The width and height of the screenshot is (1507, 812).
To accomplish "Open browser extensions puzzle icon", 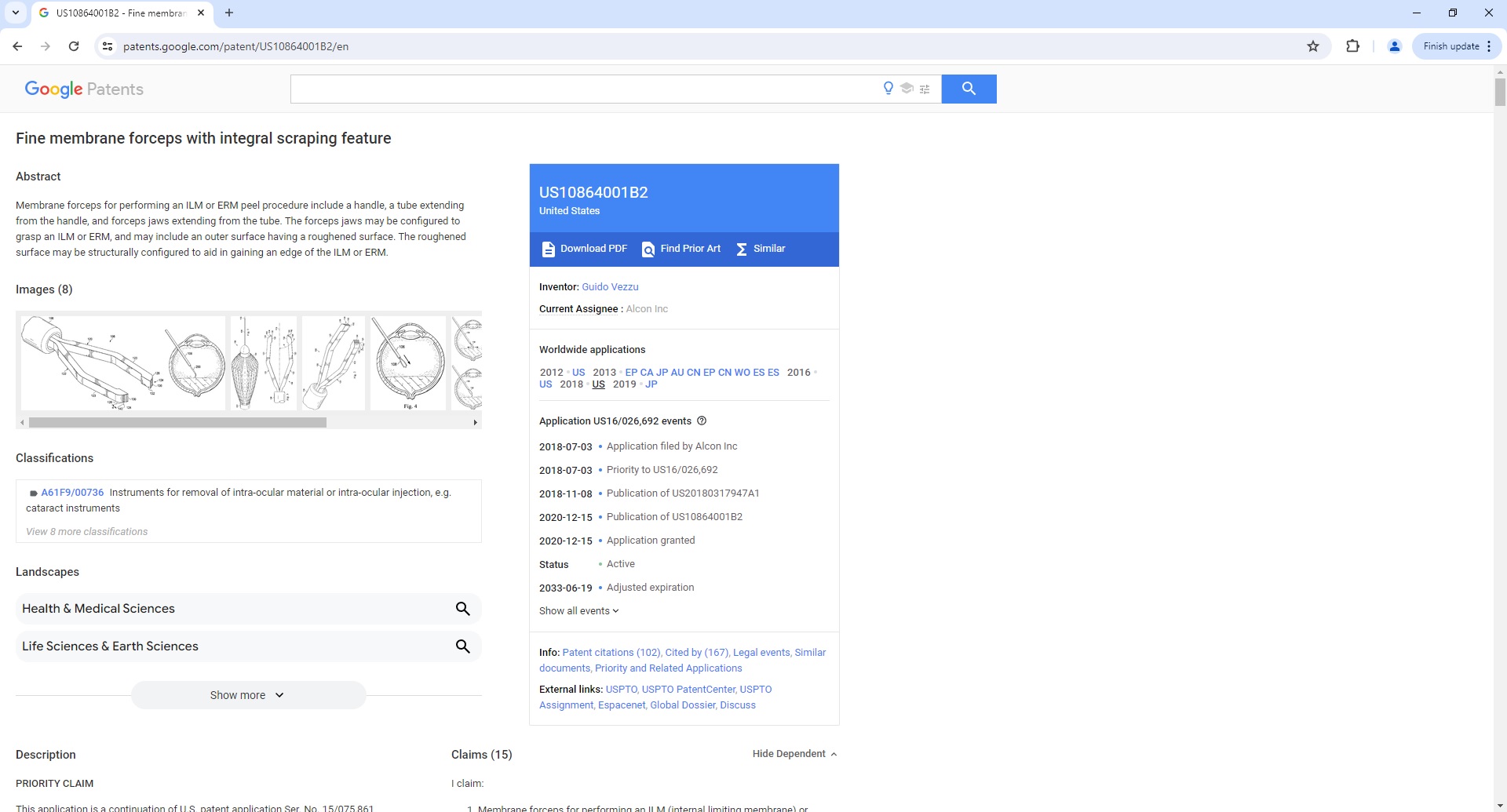I will [x=1353, y=46].
